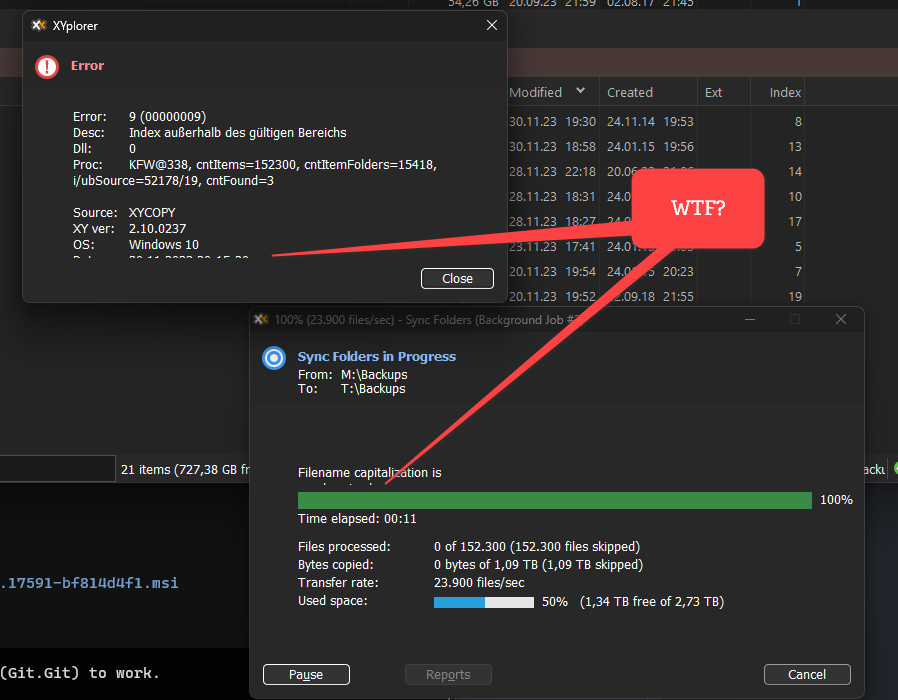The image size is (898, 700).
Task: Click the Sync Folders in Progress heading
Action: (377, 356)
